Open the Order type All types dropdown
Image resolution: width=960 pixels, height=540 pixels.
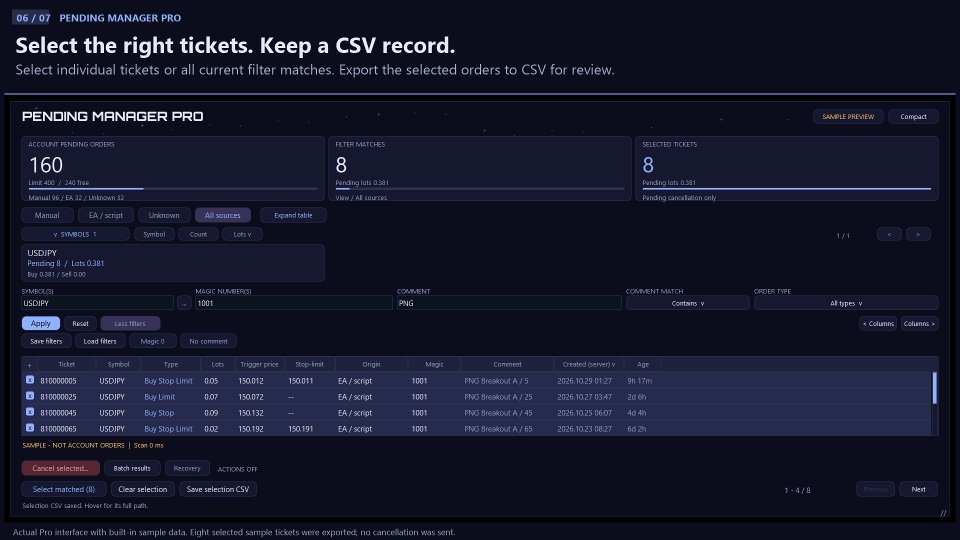[846, 303]
